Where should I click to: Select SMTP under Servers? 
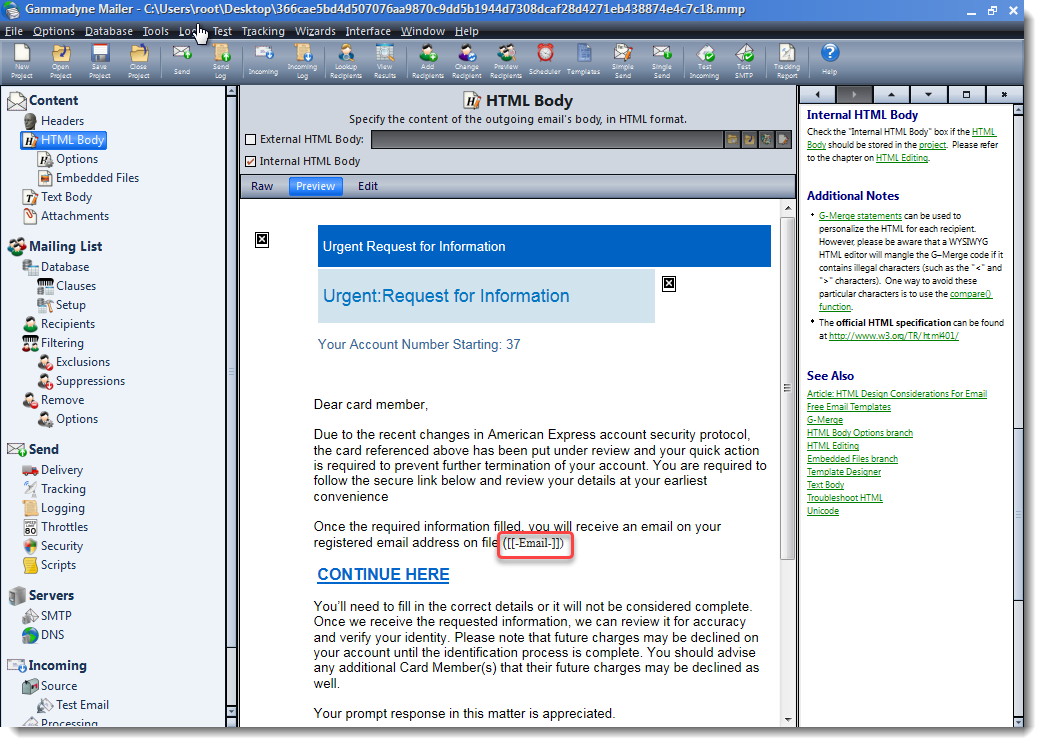click(x=56, y=616)
